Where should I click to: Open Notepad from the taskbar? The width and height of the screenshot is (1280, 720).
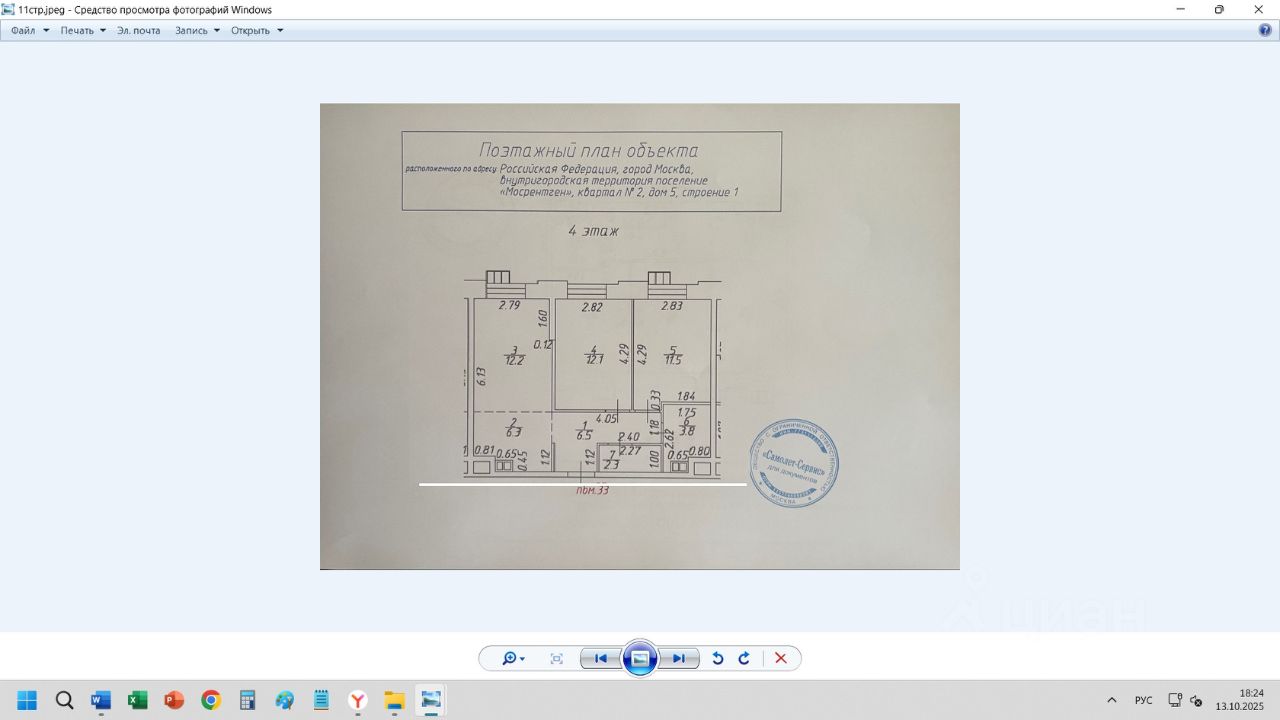(x=321, y=700)
